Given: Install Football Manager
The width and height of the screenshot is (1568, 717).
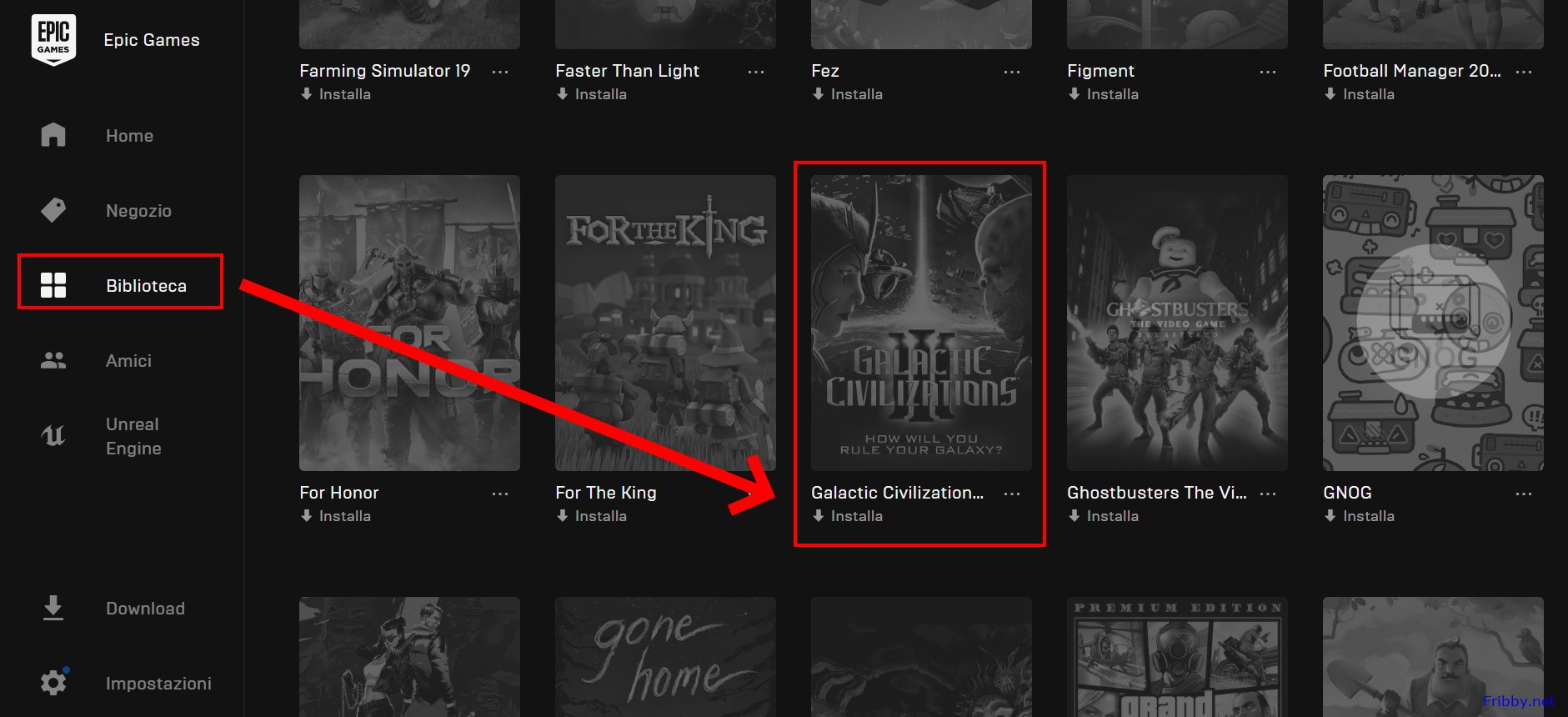Looking at the screenshot, I should (1360, 94).
